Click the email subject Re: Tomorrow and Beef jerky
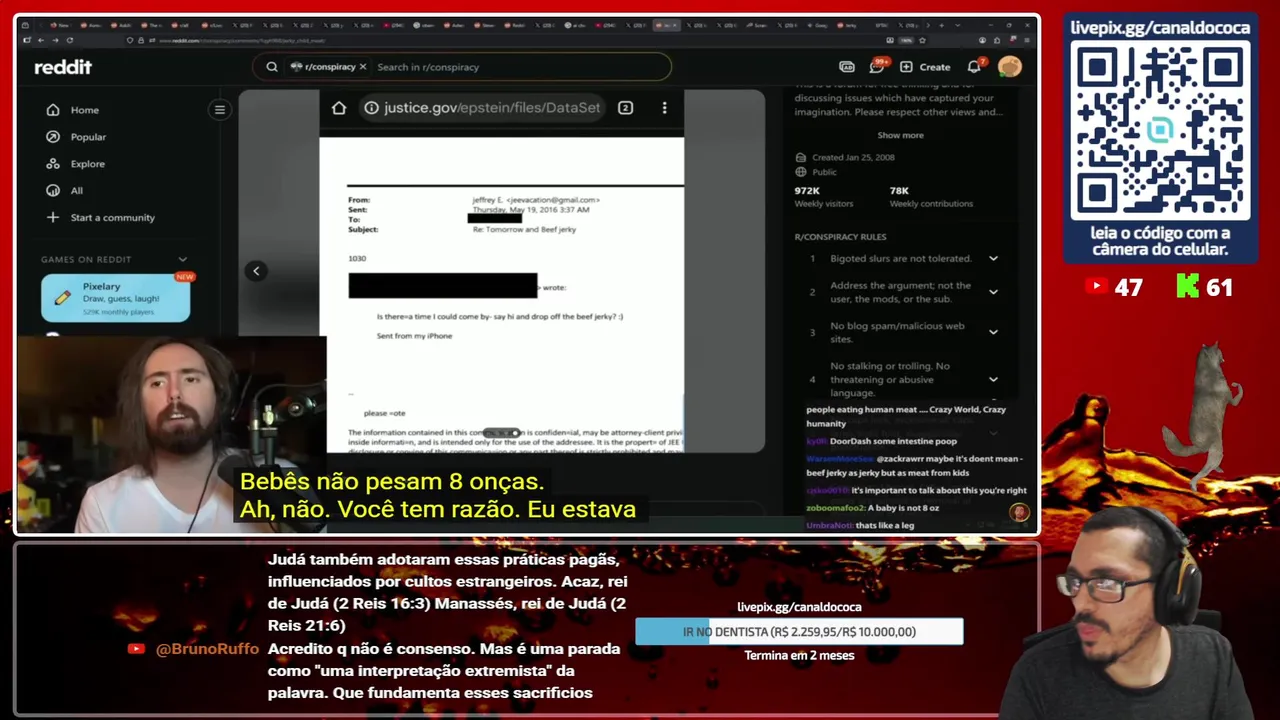 pyautogui.click(x=524, y=230)
